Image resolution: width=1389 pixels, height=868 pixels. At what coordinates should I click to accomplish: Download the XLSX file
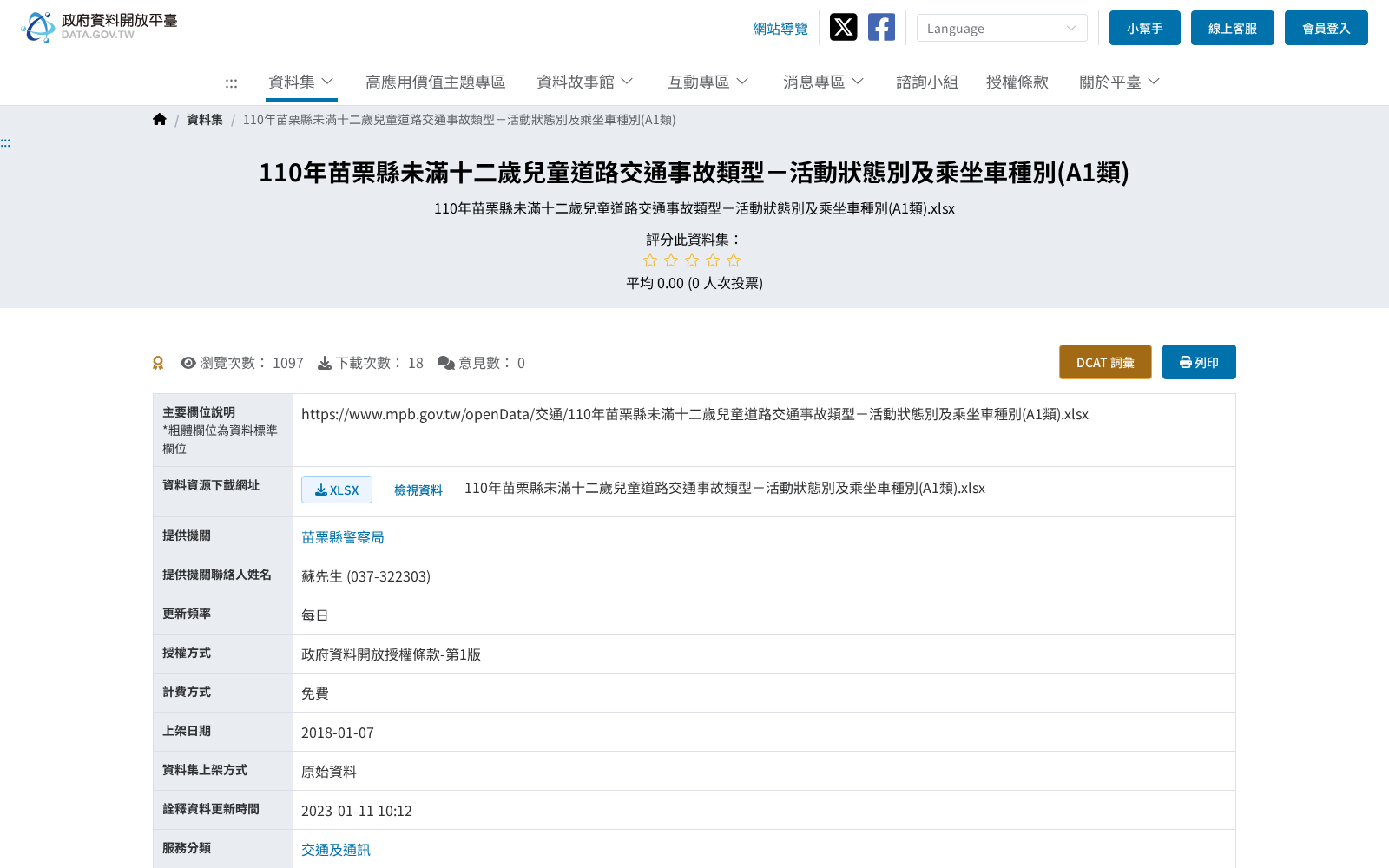click(x=337, y=490)
